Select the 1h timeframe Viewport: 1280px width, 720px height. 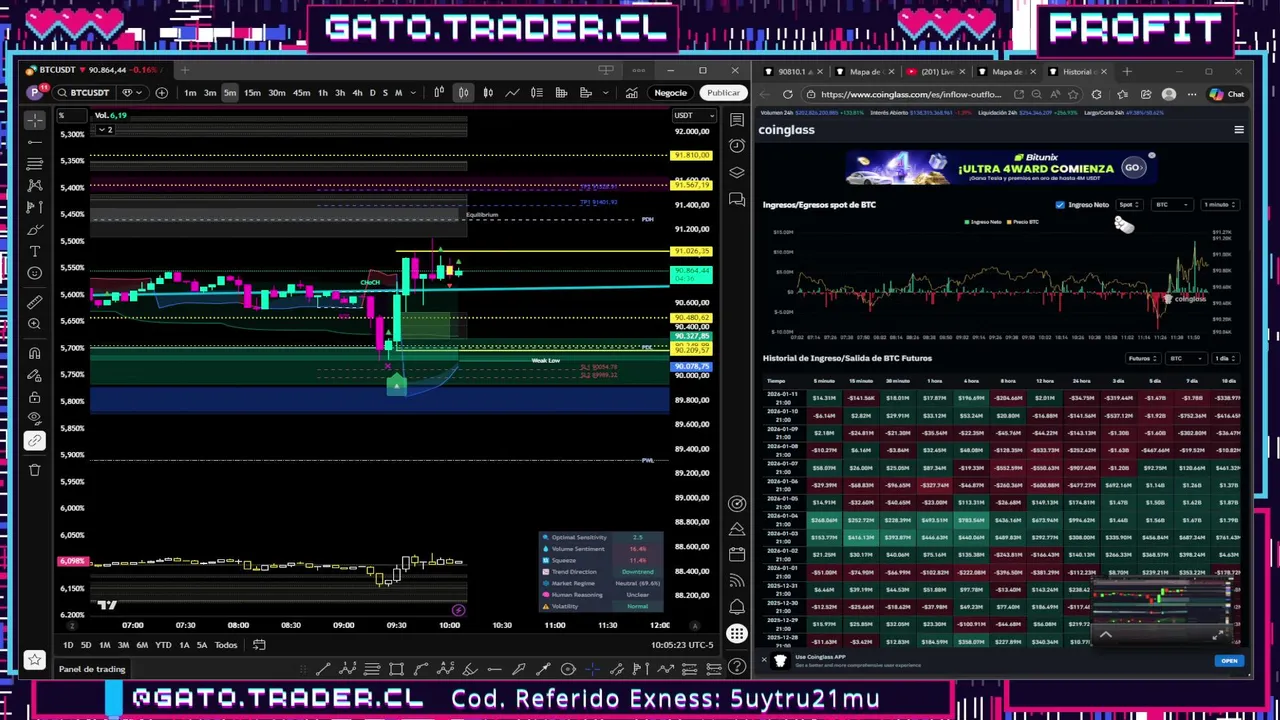[x=322, y=93]
